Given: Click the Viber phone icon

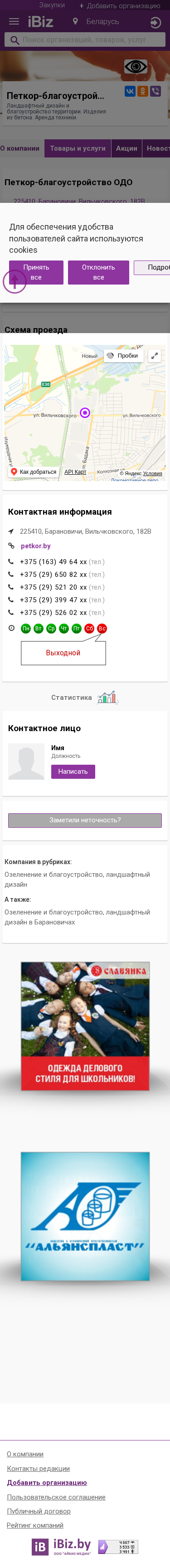Looking at the screenshot, I should (155, 91).
